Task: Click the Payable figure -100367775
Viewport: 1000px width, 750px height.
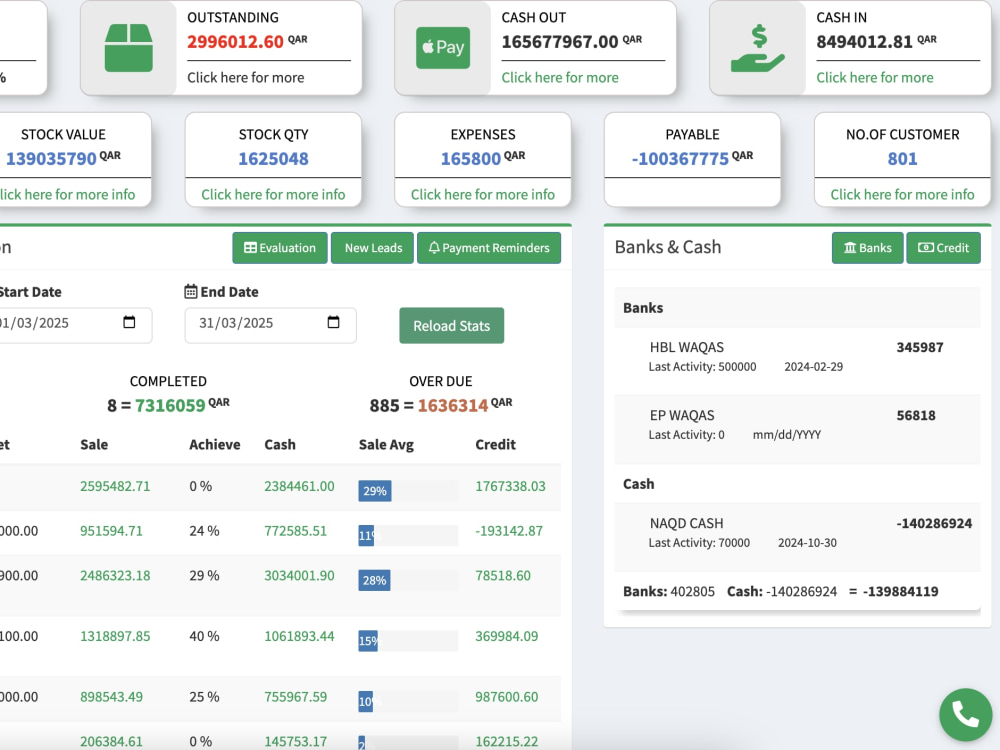Action: pyautogui.click(x=680, y=159)
